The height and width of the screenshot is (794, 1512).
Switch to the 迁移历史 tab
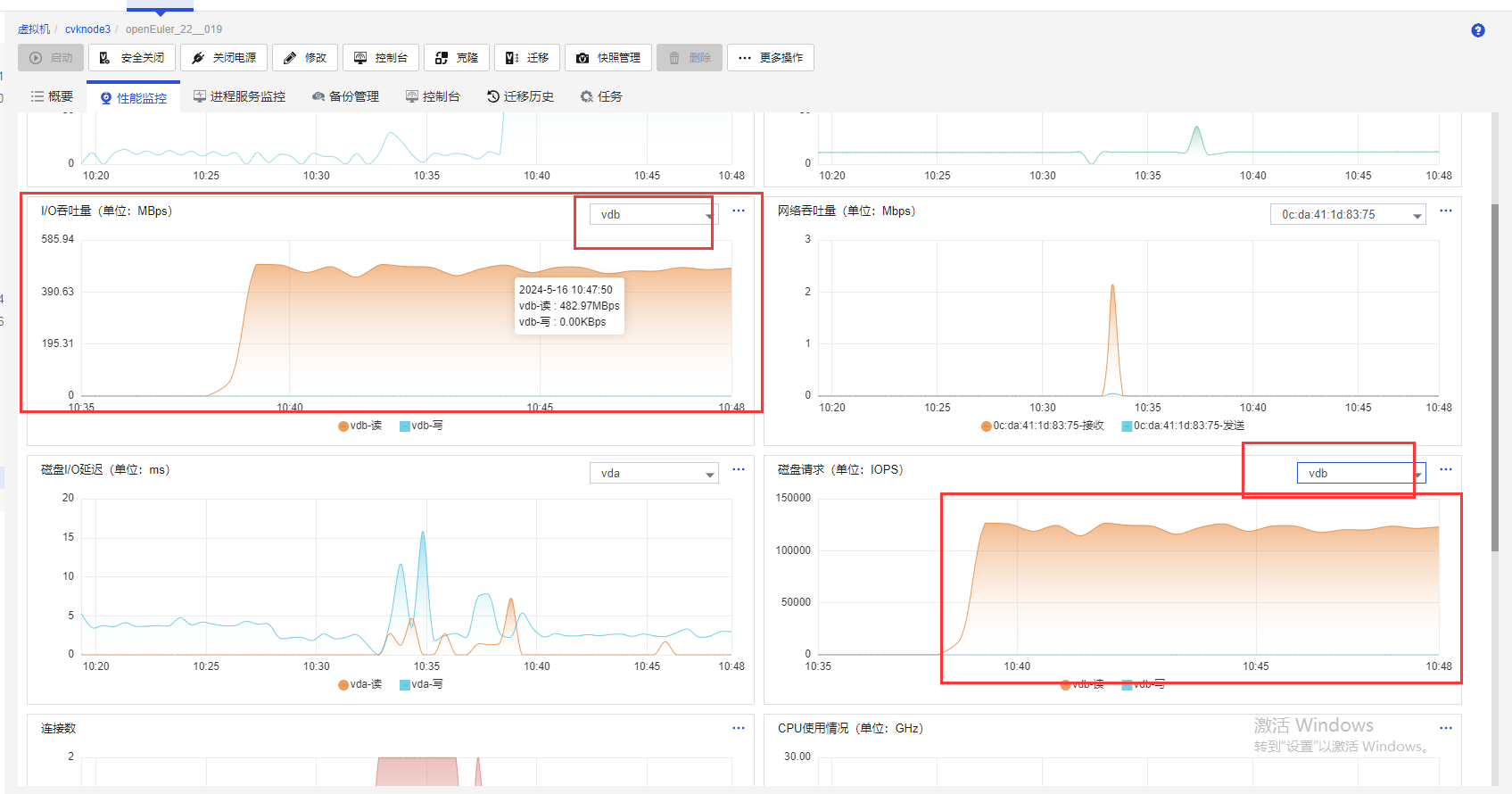[520, 96]
